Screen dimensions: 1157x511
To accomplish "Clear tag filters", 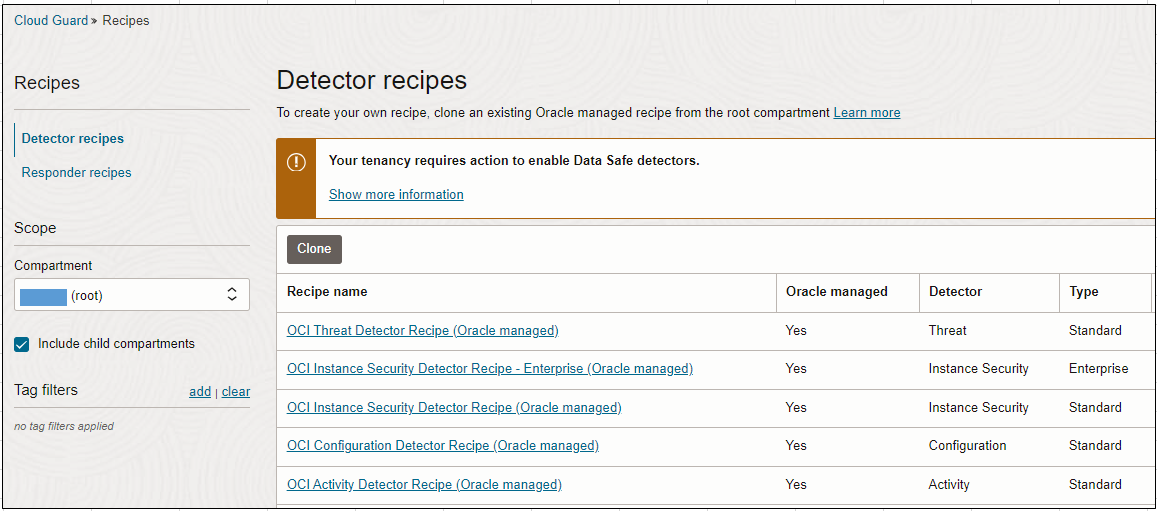I will (236, 392).
